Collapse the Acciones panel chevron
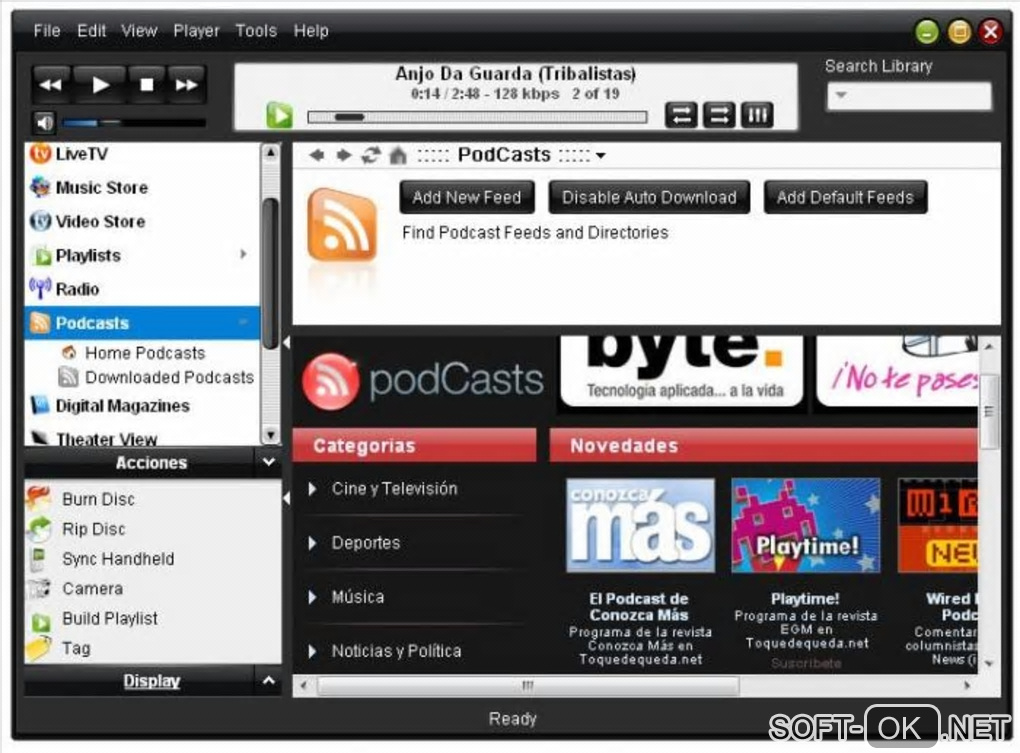Image resolution: width=1020 pixels, height=753 pixels. tap(269, 462)
